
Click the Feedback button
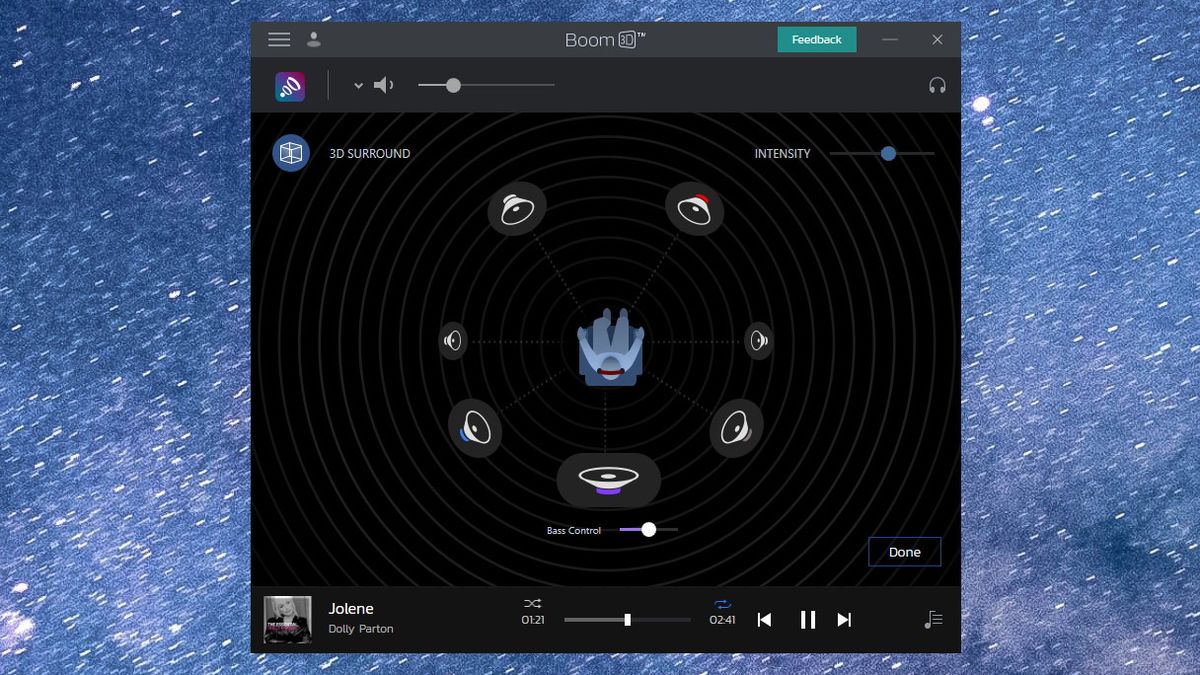click(817, 39)
